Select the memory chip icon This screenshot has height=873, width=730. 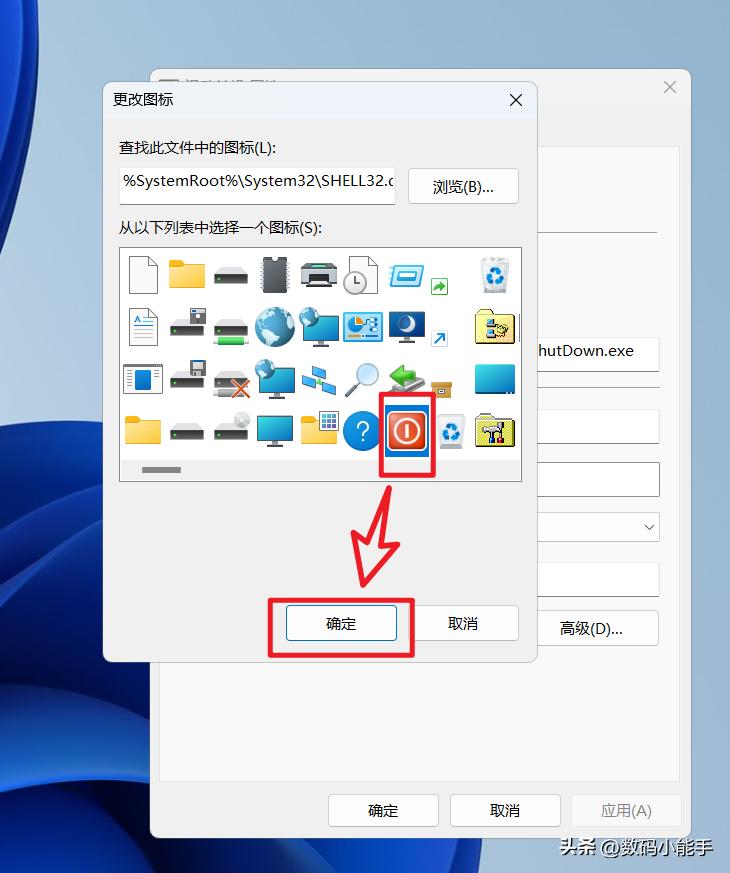[x=275, y=274]
